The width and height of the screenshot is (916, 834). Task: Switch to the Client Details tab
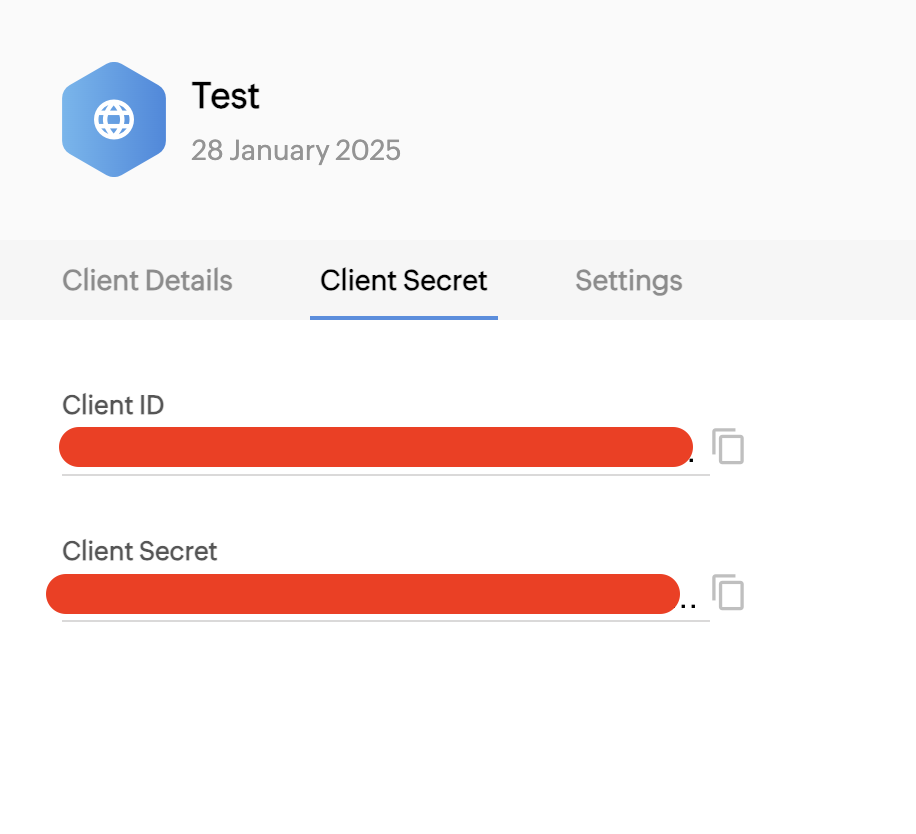(x=147, y=280)
